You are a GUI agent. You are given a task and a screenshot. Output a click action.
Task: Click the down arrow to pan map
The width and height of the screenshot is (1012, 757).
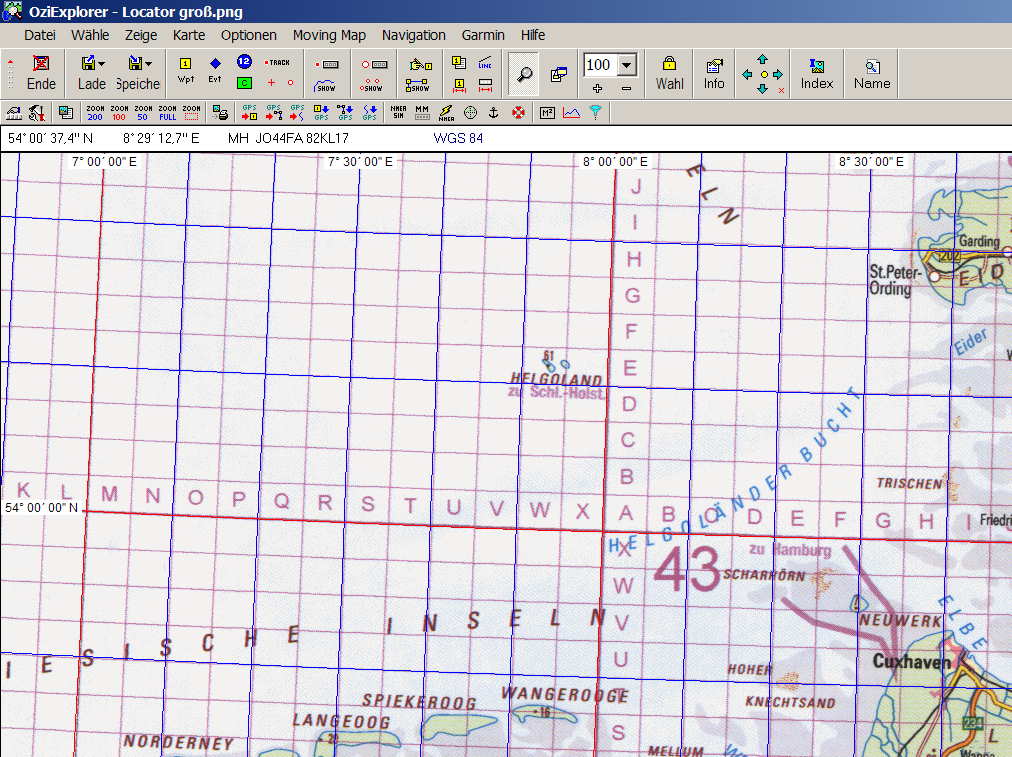coord(763,88)
